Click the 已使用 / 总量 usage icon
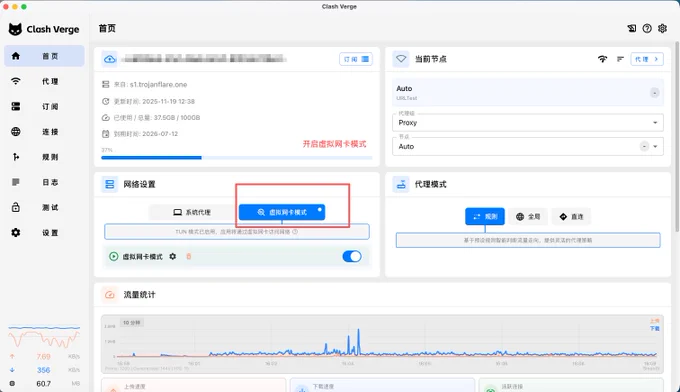680x392 pixels. 105,118
